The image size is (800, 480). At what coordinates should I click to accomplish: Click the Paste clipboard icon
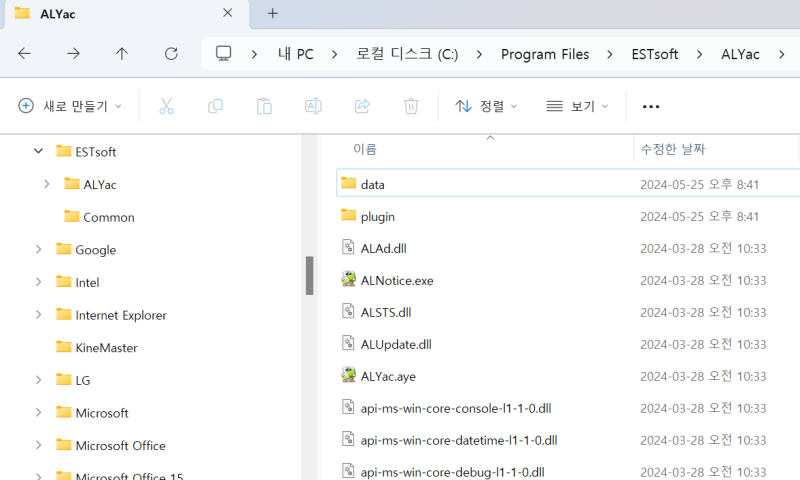point(264,106)
